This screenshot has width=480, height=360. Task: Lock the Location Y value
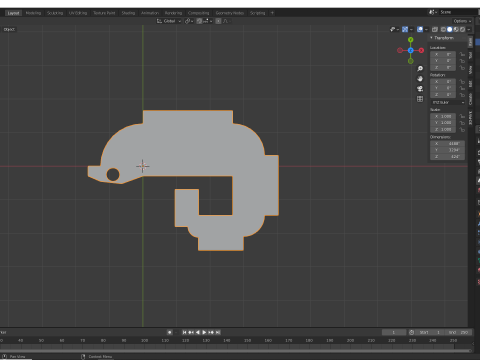(x=462, y=61)
